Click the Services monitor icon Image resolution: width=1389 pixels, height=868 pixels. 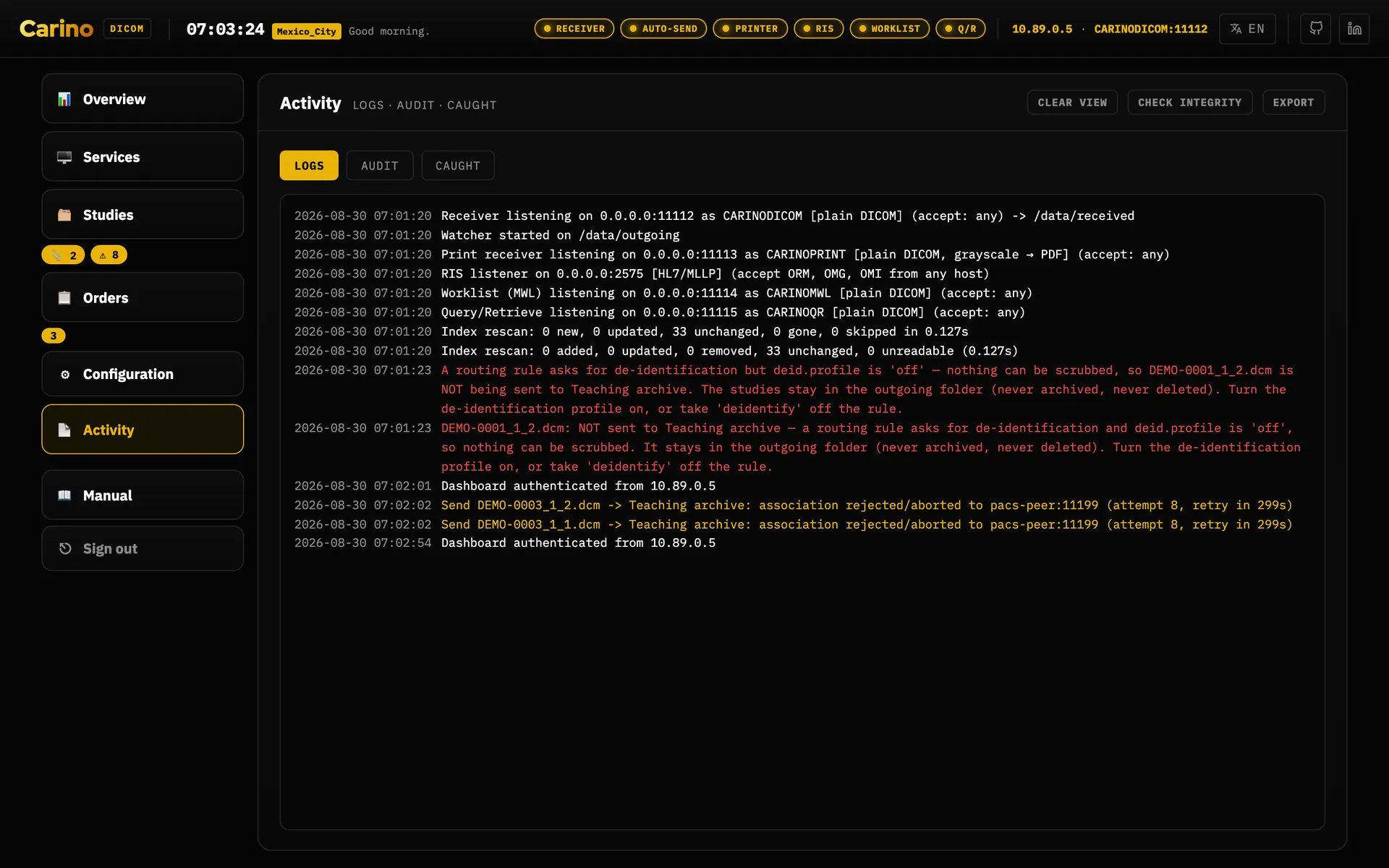(64, 157)
